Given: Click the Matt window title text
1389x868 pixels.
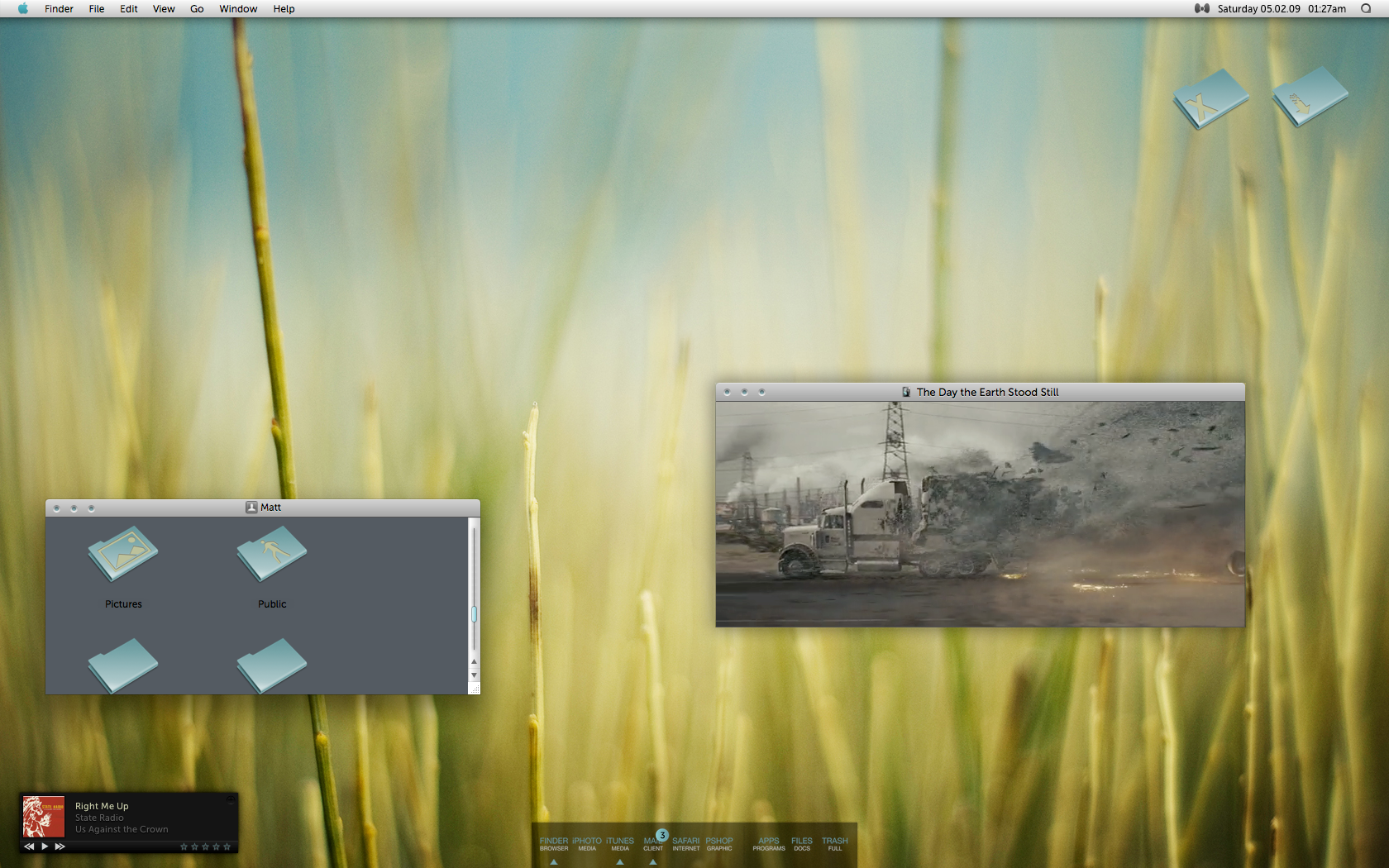Looking at the screenshot, I should pyautogui.click(x=270, y=508).
